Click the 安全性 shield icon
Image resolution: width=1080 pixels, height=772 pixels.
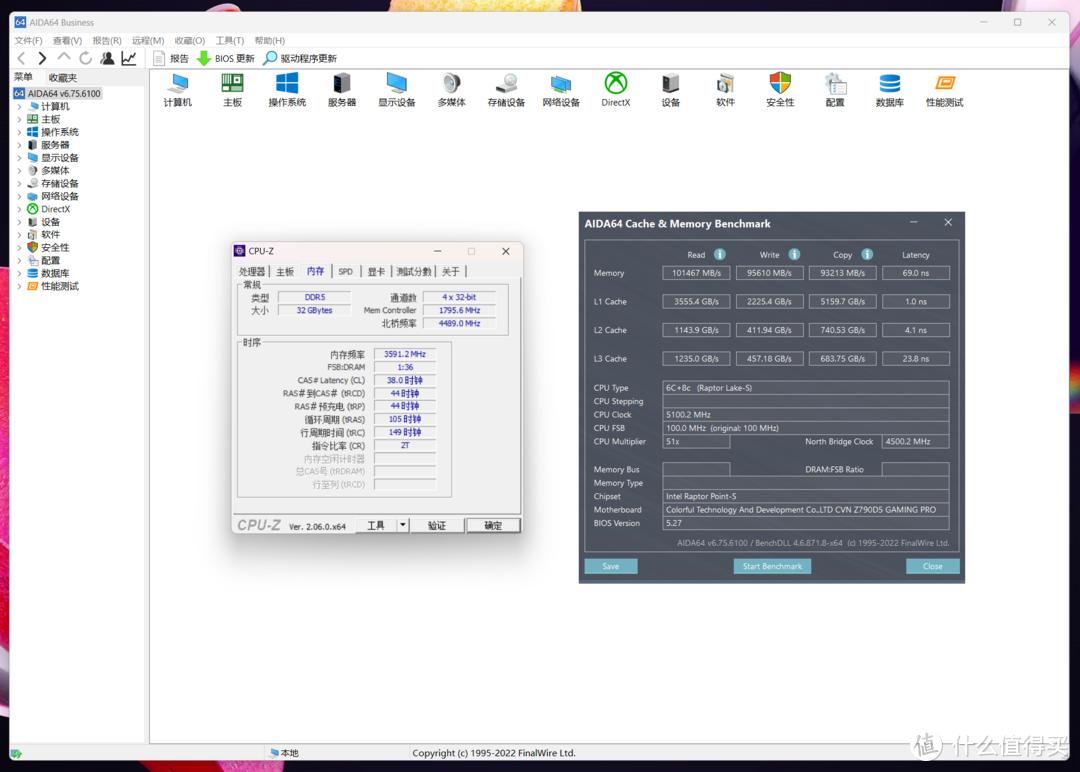780,90
